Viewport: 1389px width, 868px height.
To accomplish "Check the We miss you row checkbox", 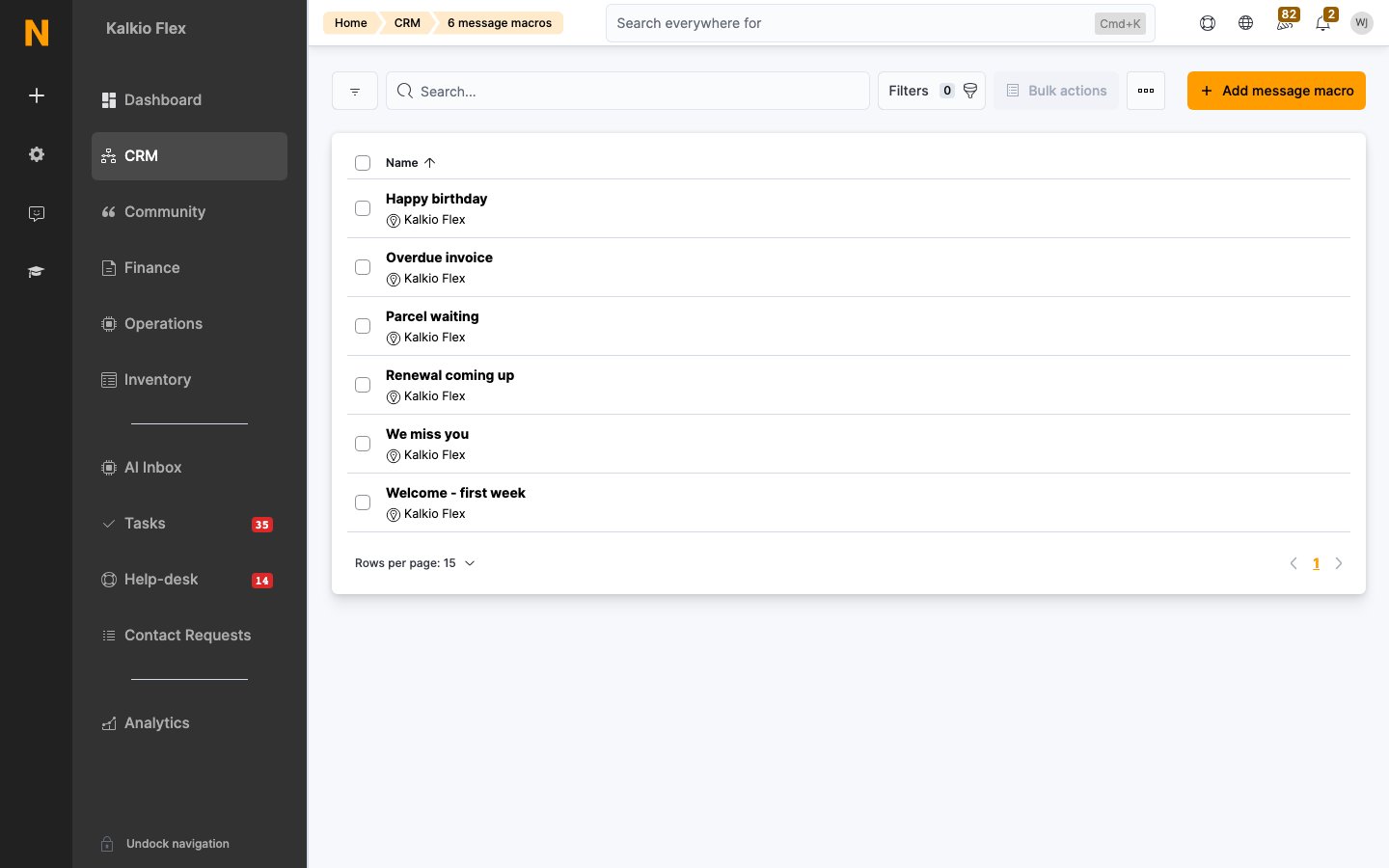I will pos(363,444).
